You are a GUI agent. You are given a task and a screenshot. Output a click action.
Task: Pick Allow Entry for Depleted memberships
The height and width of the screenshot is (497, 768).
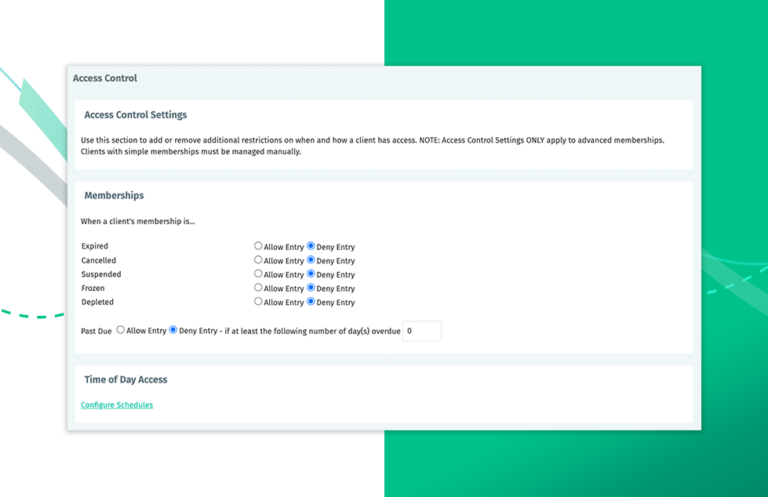(259, 301)
